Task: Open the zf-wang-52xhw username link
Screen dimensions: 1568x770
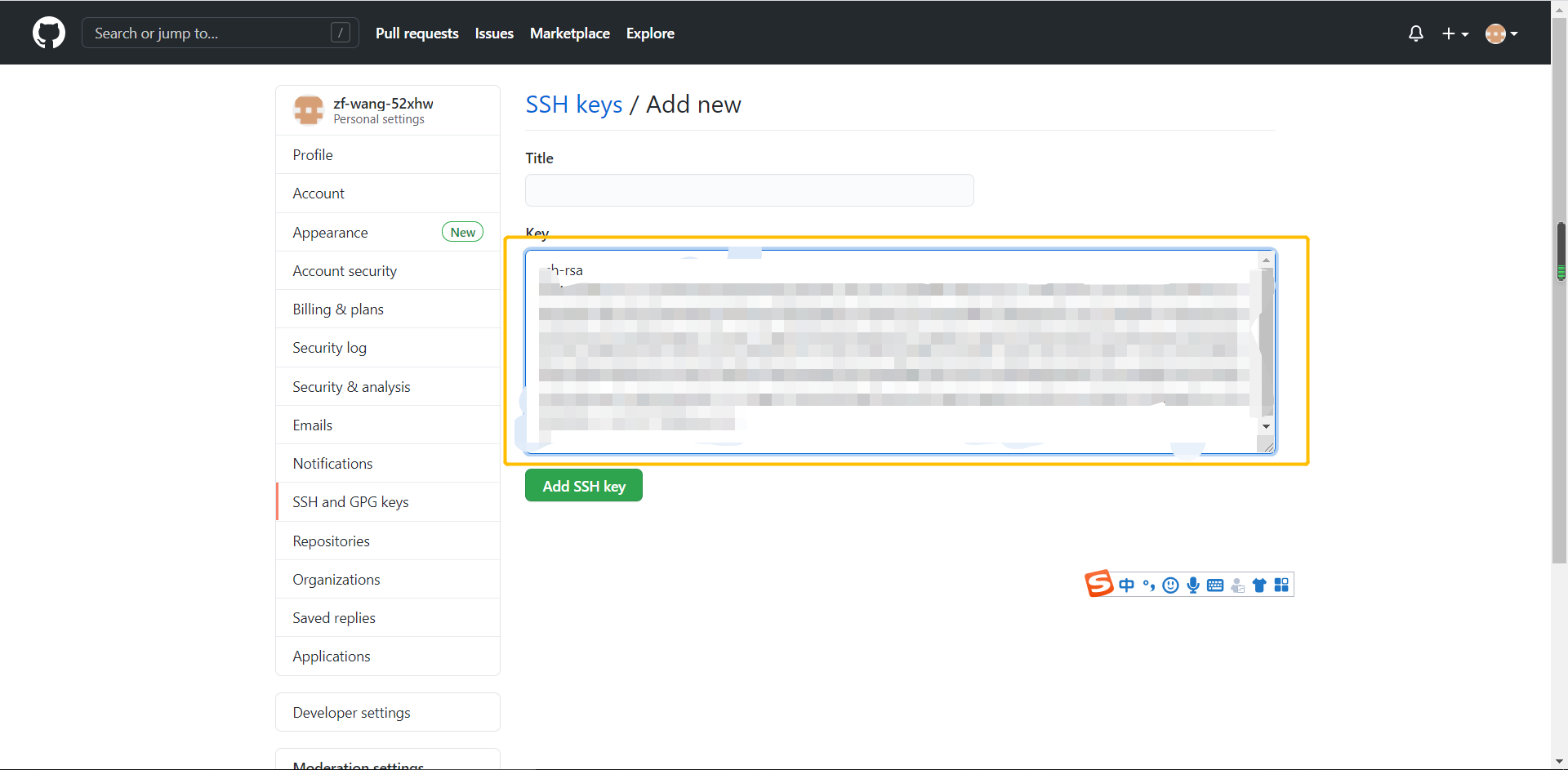Action: tap(383, 104)
